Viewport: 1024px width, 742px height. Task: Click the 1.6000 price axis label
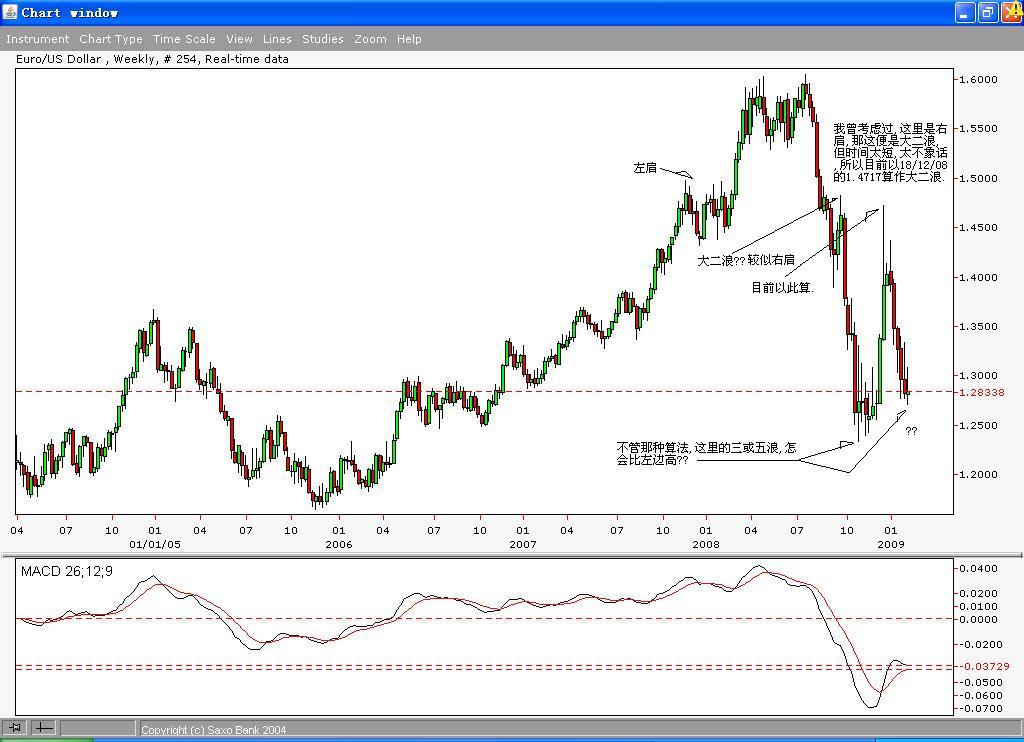[x=978, y=80]
